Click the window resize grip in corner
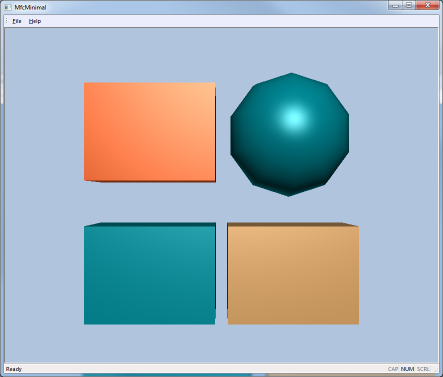The image size is (443, 377). coord(435,369)
